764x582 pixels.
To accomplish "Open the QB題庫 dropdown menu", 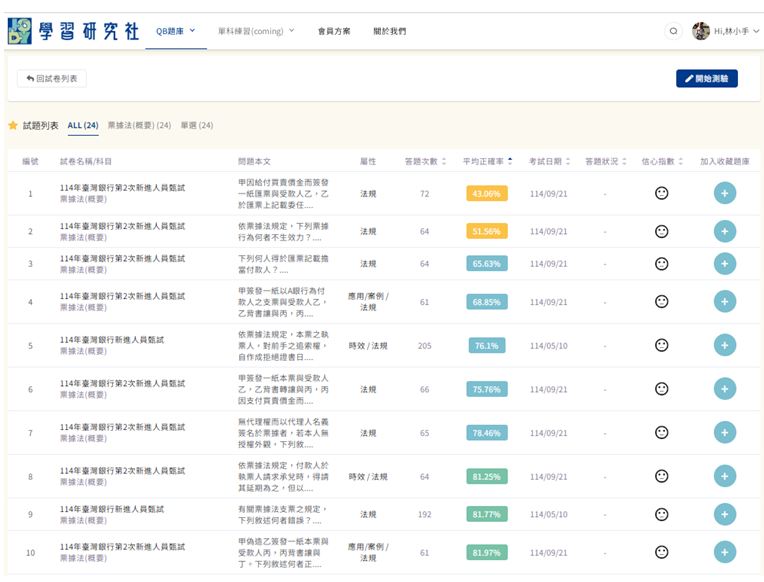I will (175, 31).
